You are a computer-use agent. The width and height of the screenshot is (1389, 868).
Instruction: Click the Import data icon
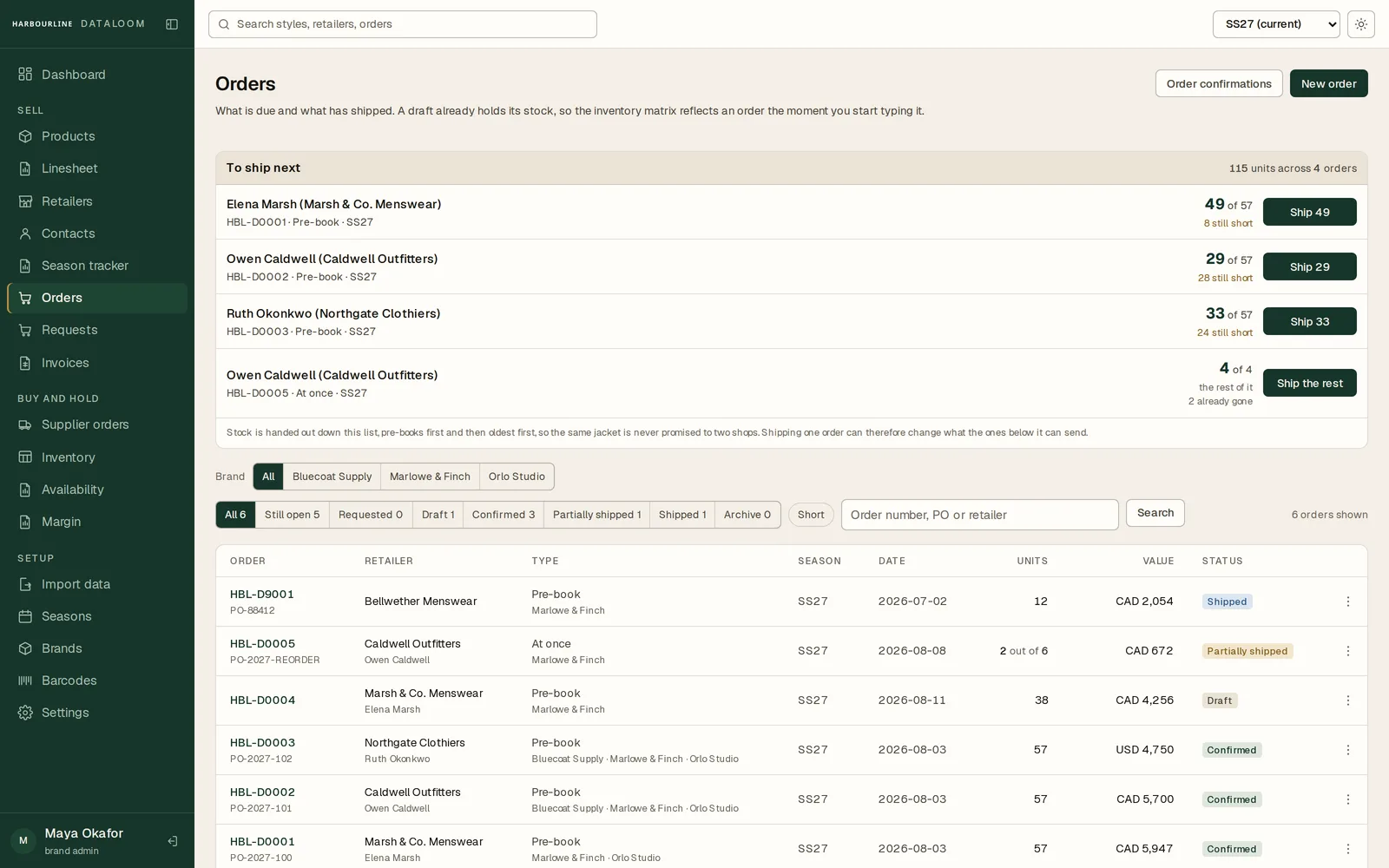tap(25, 584)
